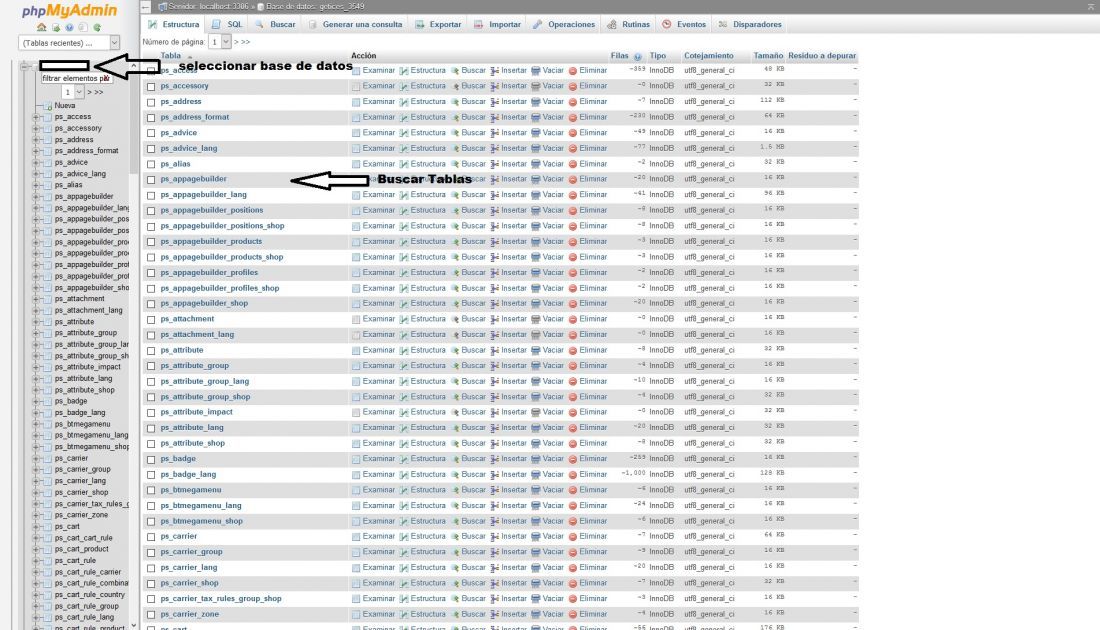Expand the ps_attachment tree node
Viewport: 1100px width, 630px height.
(36, 299)
